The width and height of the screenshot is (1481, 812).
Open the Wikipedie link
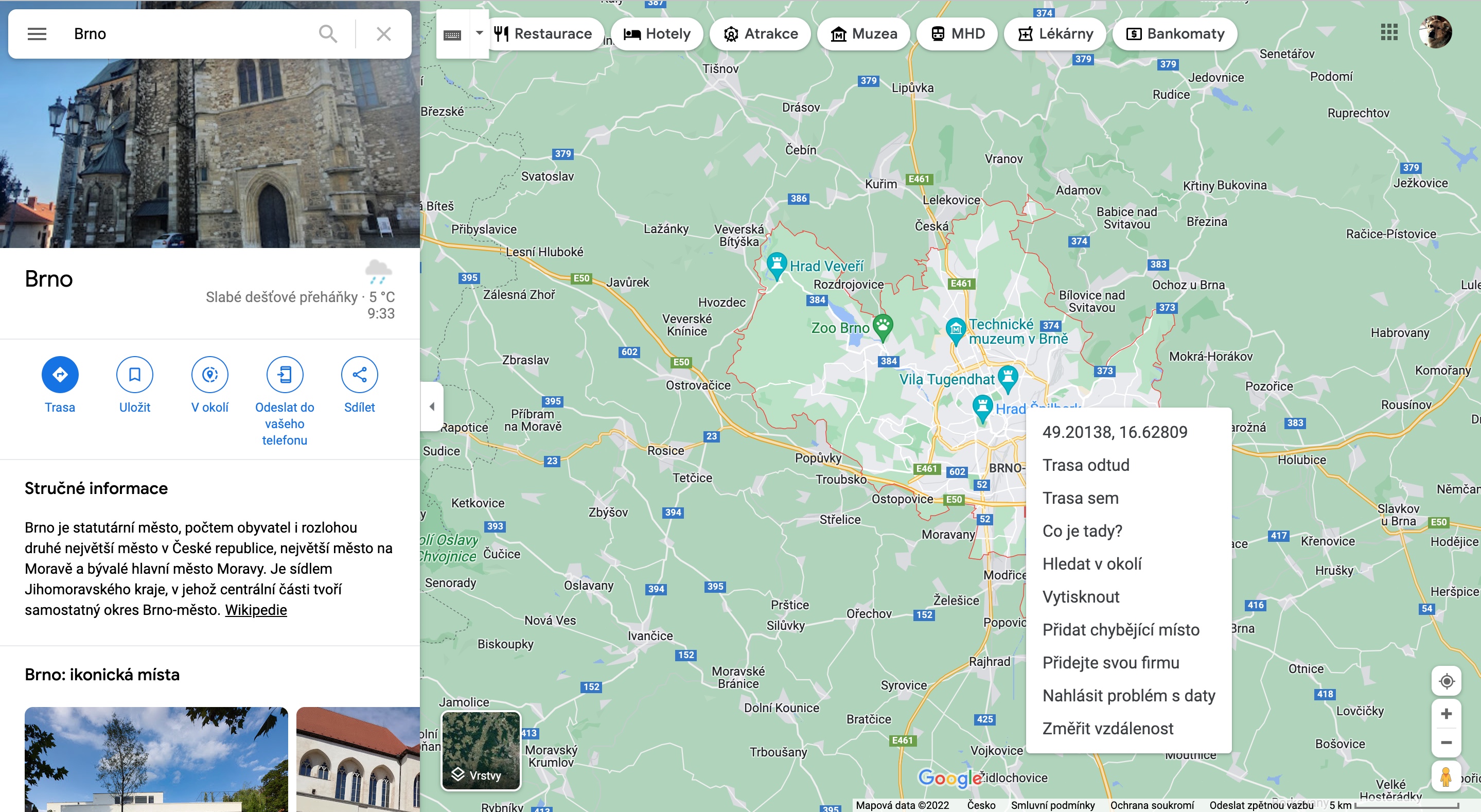pyautogui.click(x=255, y=610)
